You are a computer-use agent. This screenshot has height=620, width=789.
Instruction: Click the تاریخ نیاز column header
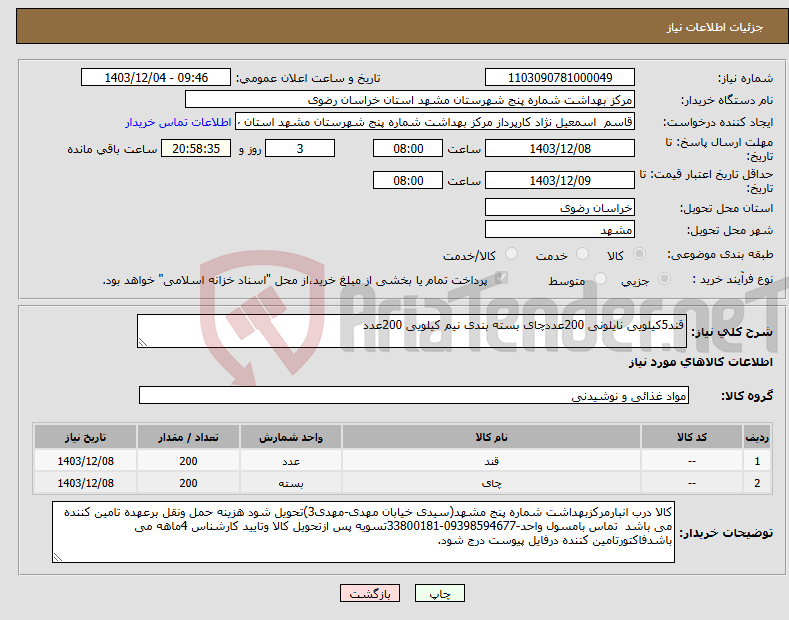85,437
